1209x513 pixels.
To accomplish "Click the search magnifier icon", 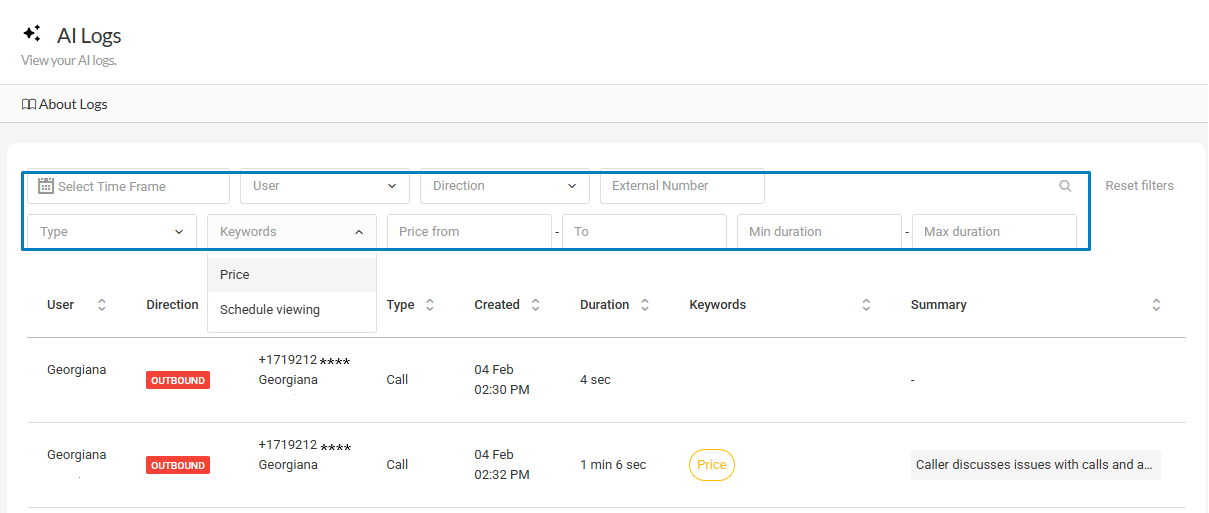I will (1065, 186).
